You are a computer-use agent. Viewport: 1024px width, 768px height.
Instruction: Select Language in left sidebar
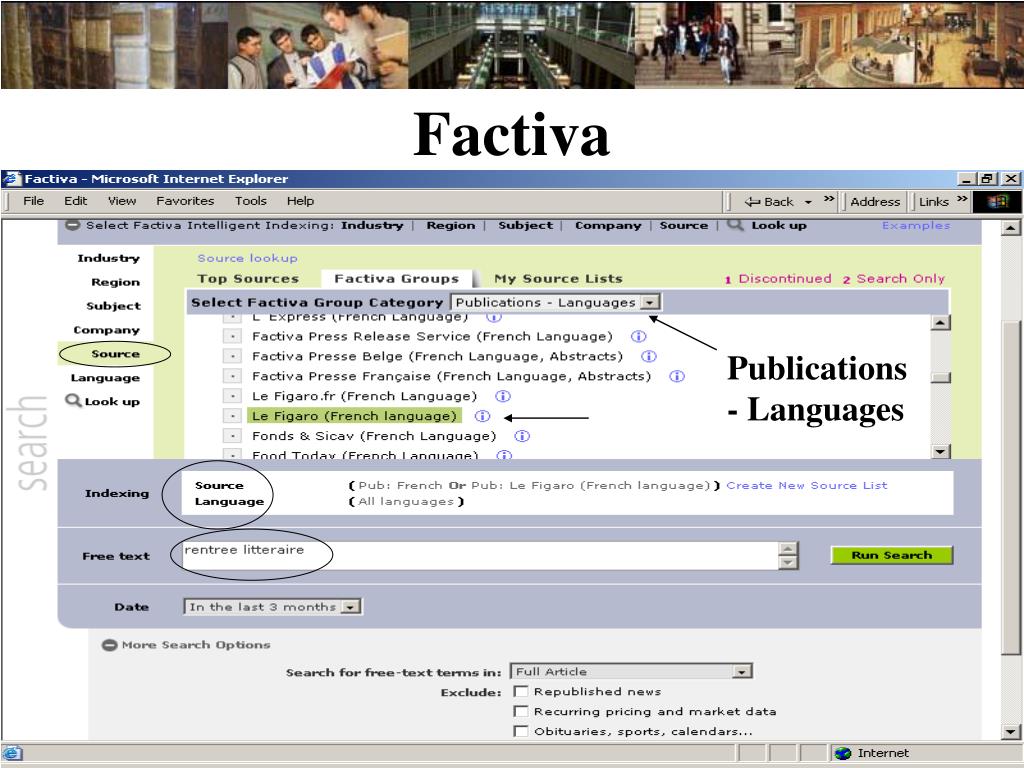[105, 377]
